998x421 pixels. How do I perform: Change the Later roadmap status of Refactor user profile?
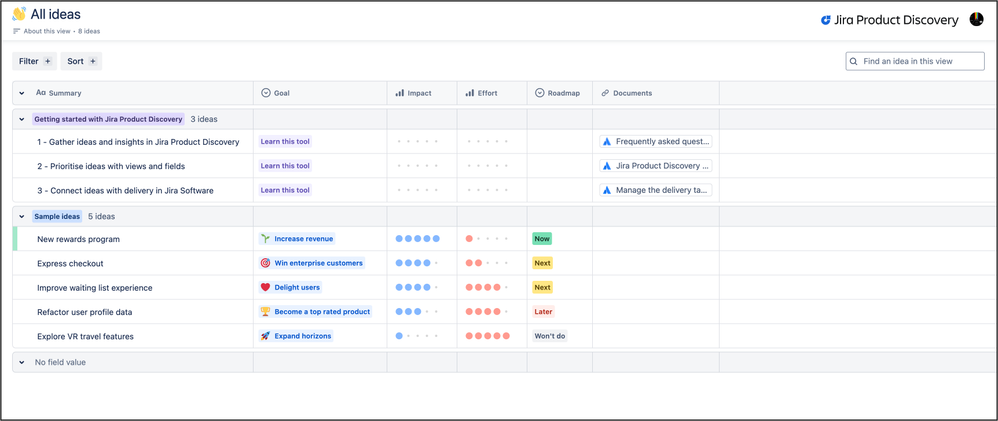click(x=544, y=311)
